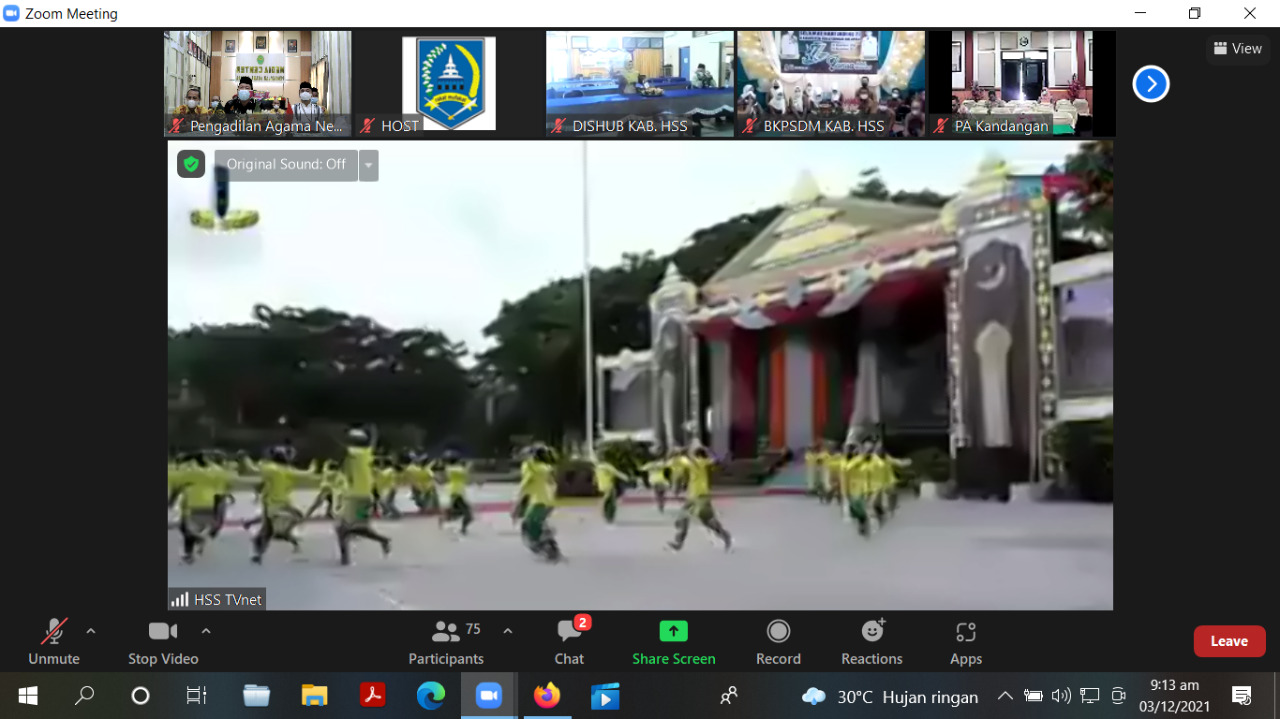1280x719 pixels.
Task: Expand video options arrow beside Stop Video
Action: [206, 631]
